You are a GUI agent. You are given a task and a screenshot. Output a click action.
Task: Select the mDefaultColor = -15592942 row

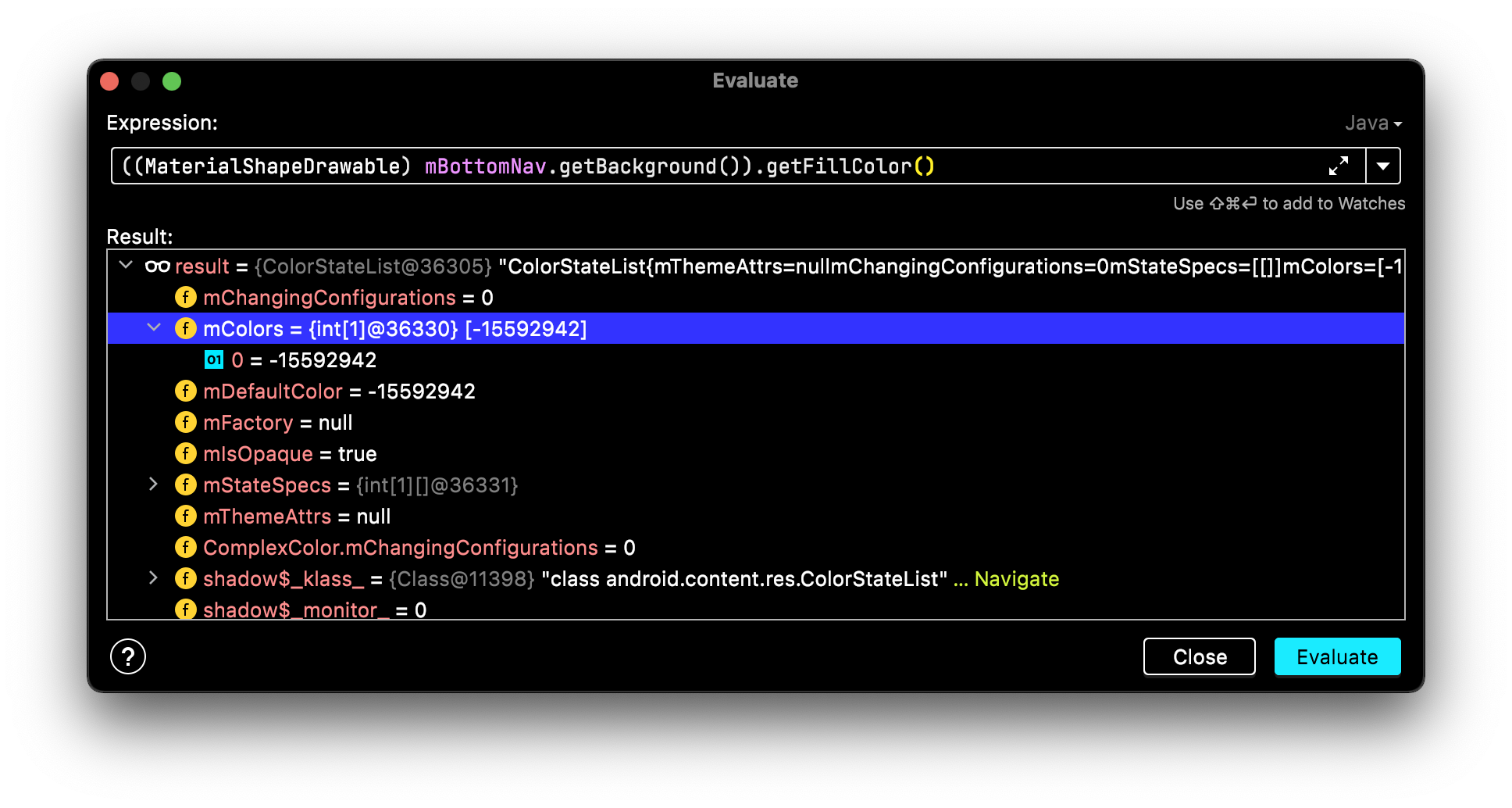coord(756,391)
